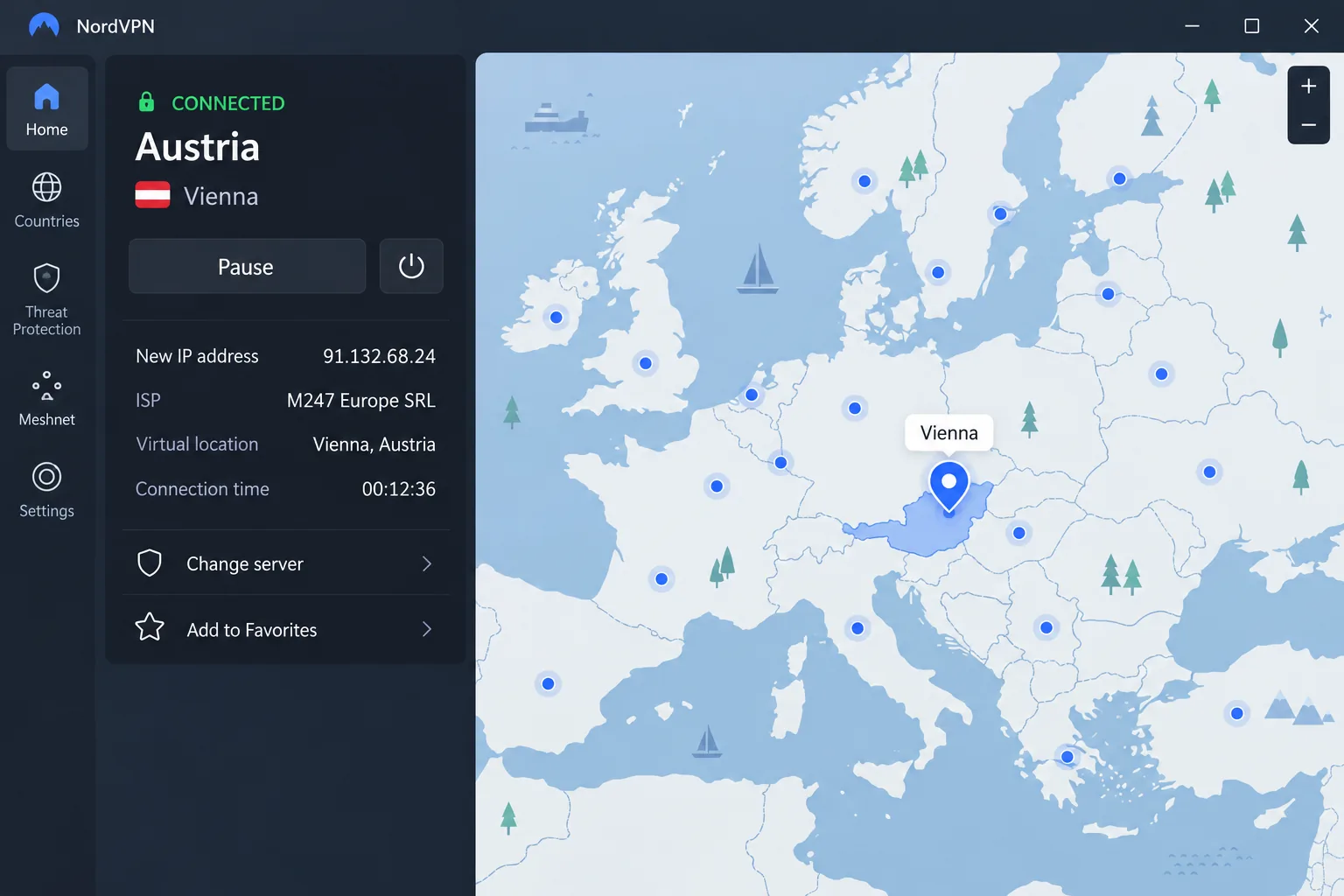Pause the VPN connection
Viewport: 1344px width, 896px height.
click(x=247, y=266)
